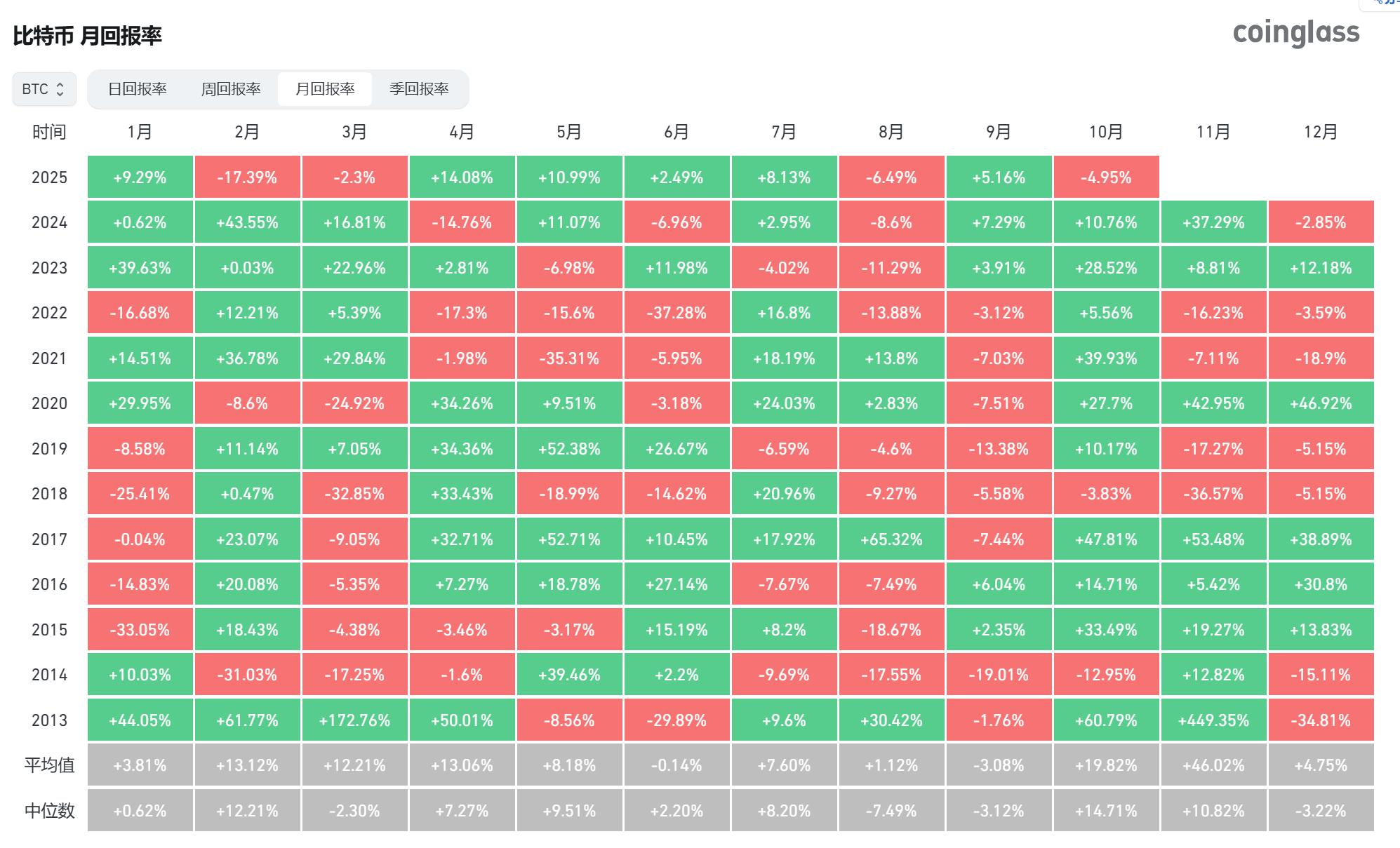
Task: Switch to the 周回报率 tab
Action: [231, 89]
